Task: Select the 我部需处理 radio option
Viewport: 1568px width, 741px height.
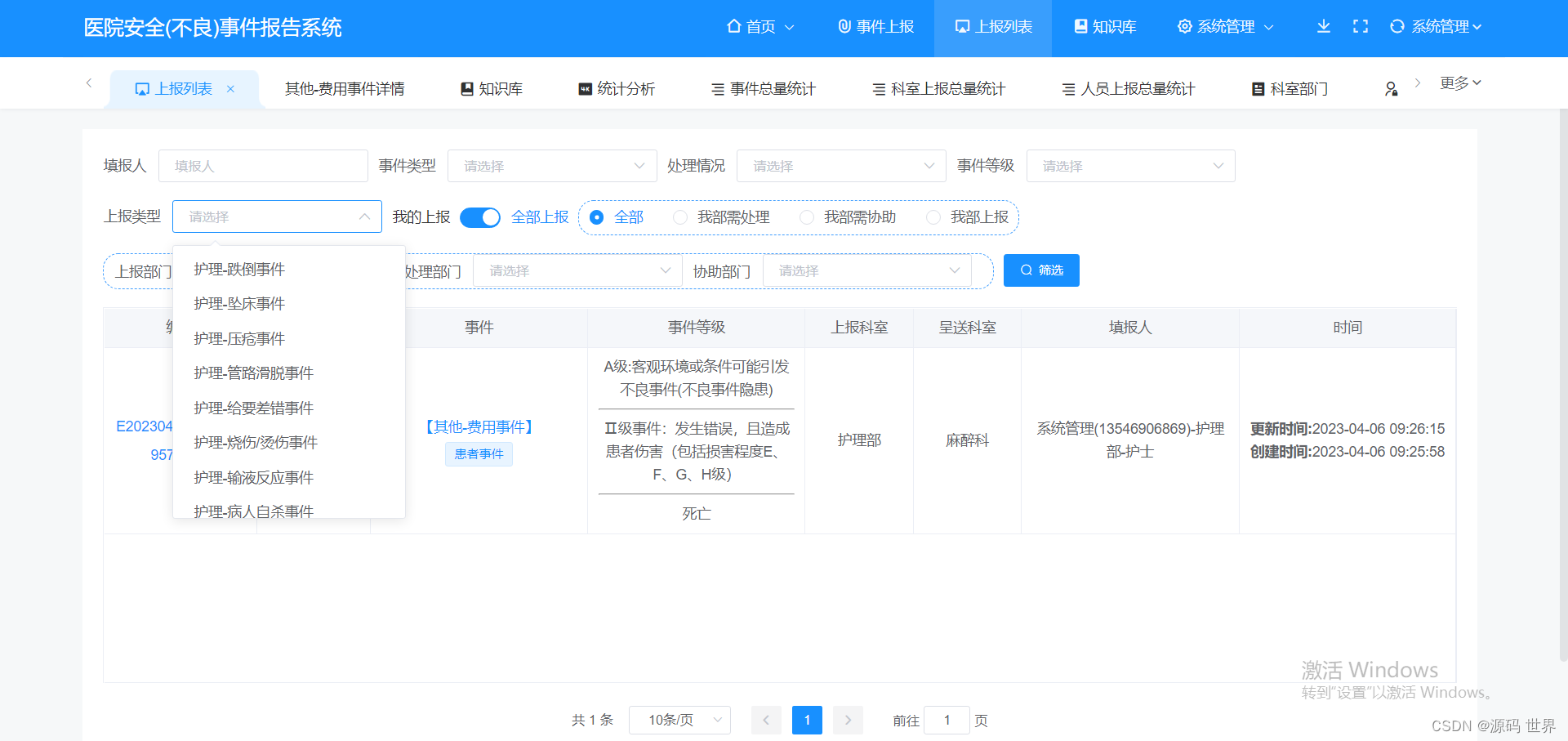Action: pyautogui.click(x=721, y=217)
